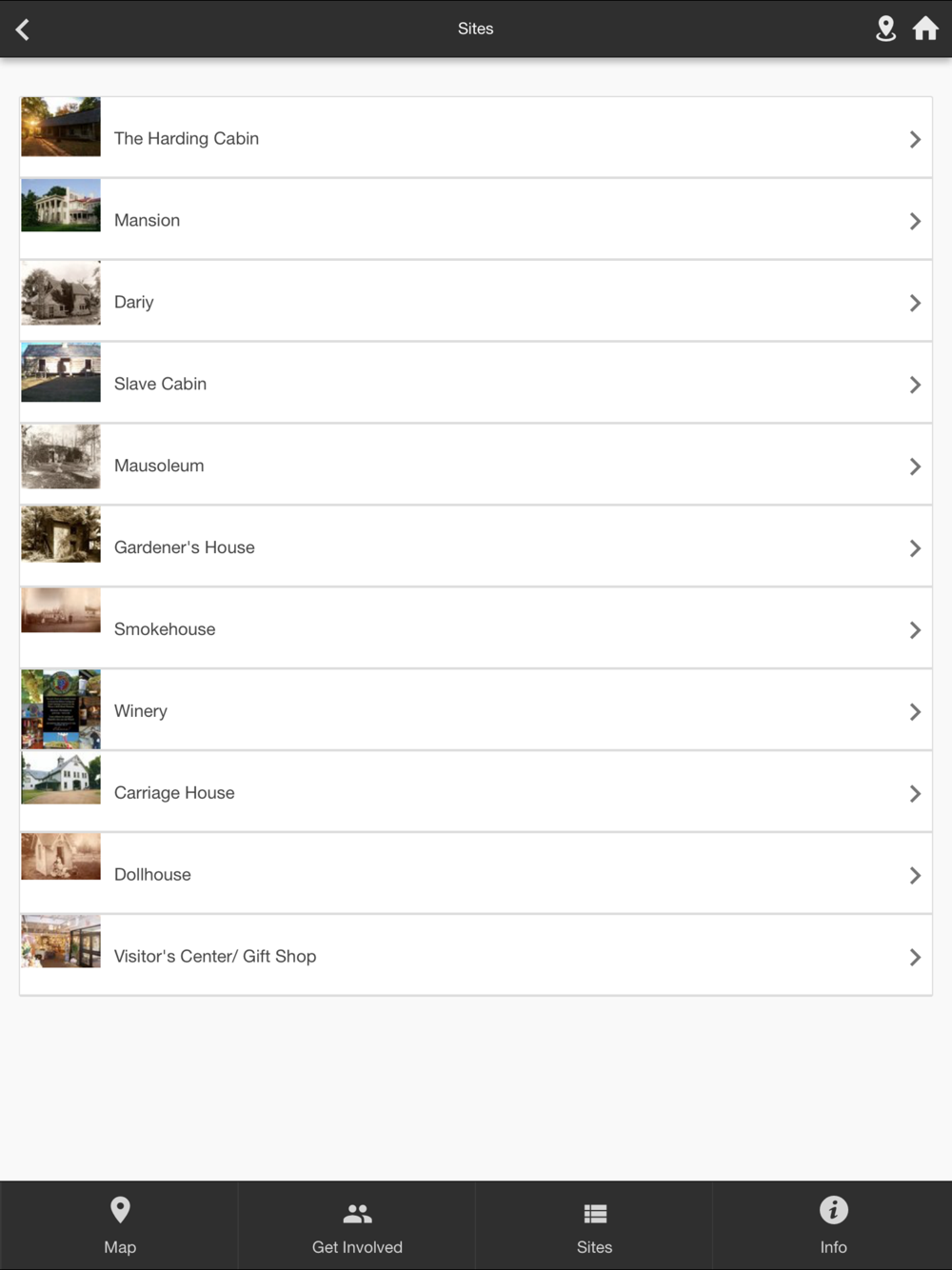Click the Carriage House thumbnail

(x=61, y=778)
